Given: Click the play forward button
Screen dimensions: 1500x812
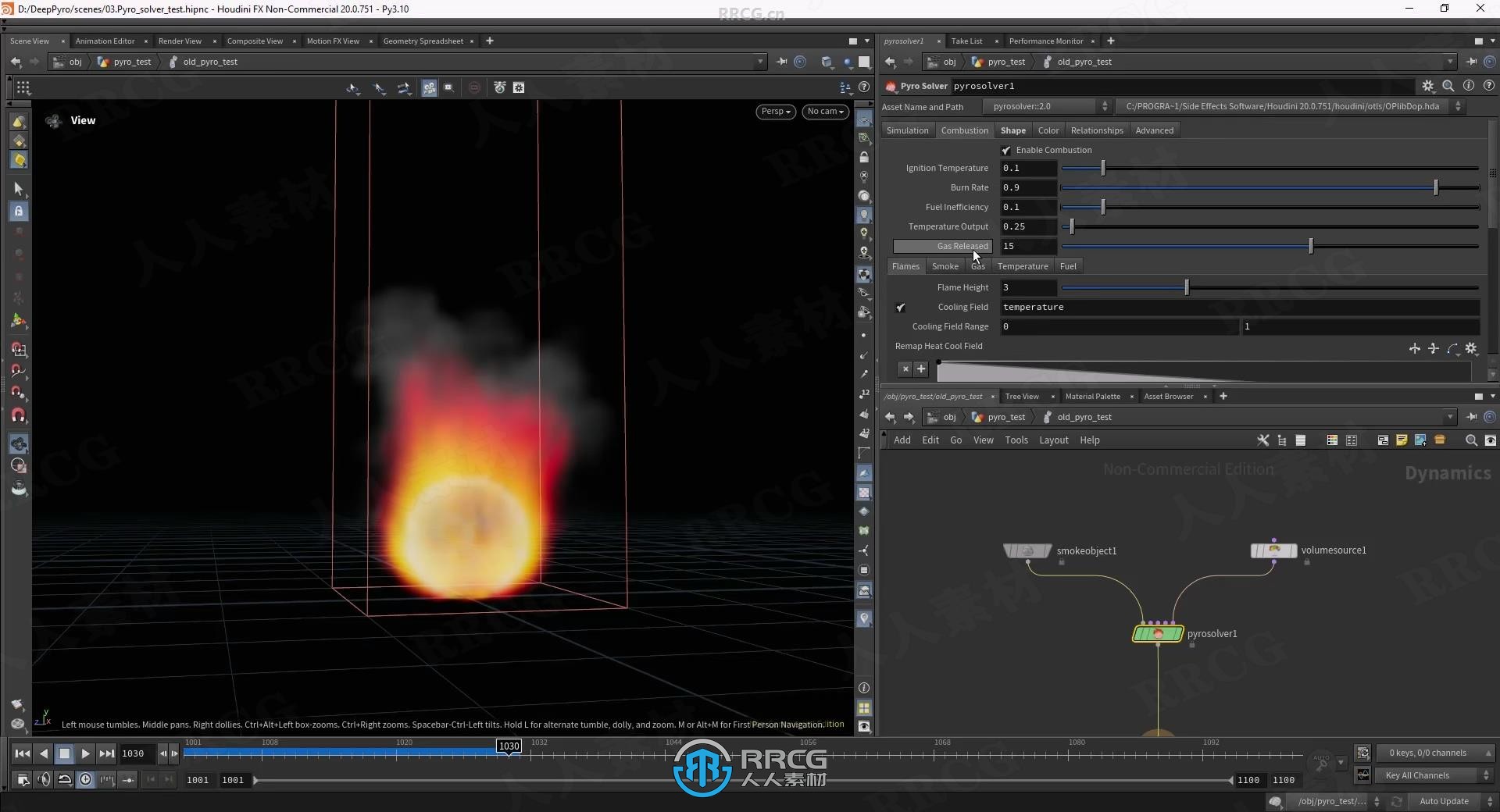Looking at the screenshot, I should (x=86, y=753).
